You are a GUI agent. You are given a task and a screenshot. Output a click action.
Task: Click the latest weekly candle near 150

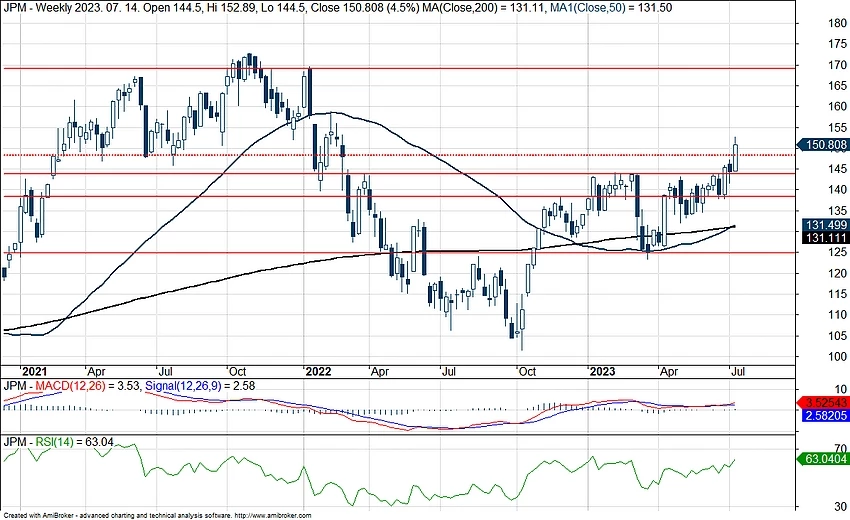pos(736,157)
